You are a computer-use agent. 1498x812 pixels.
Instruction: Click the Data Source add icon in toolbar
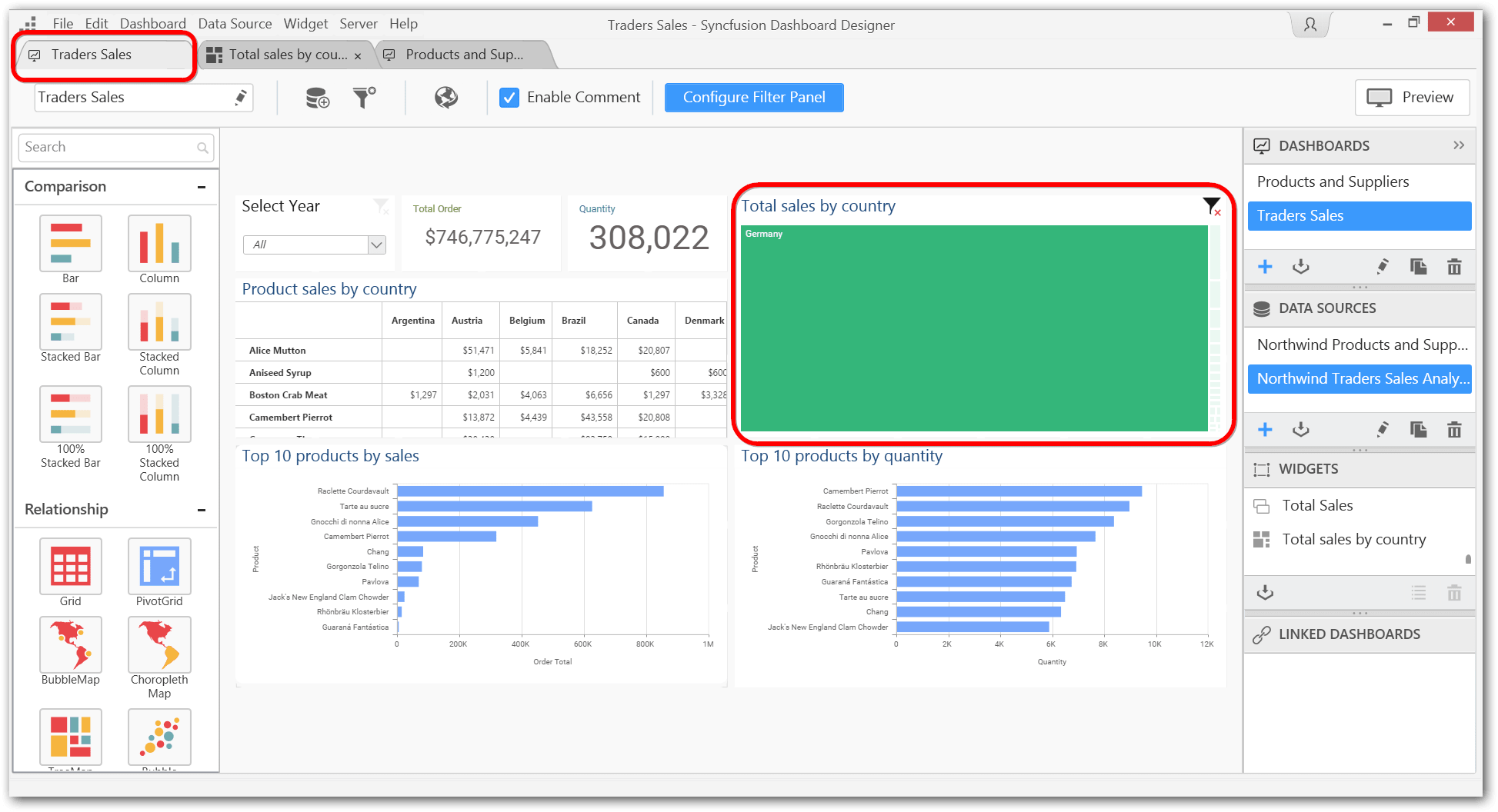(317, 98)
